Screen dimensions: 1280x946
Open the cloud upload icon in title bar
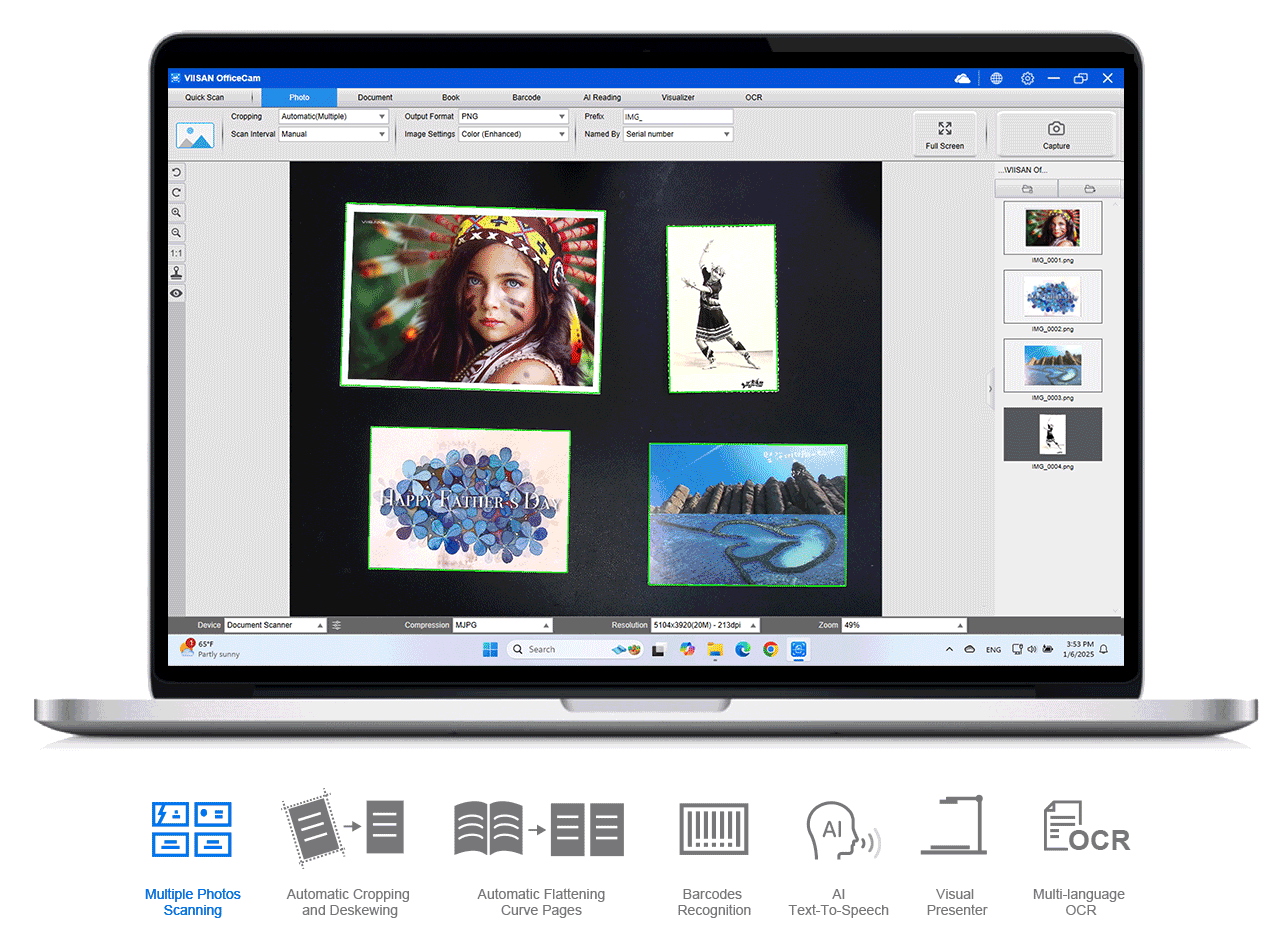(962, 78)
